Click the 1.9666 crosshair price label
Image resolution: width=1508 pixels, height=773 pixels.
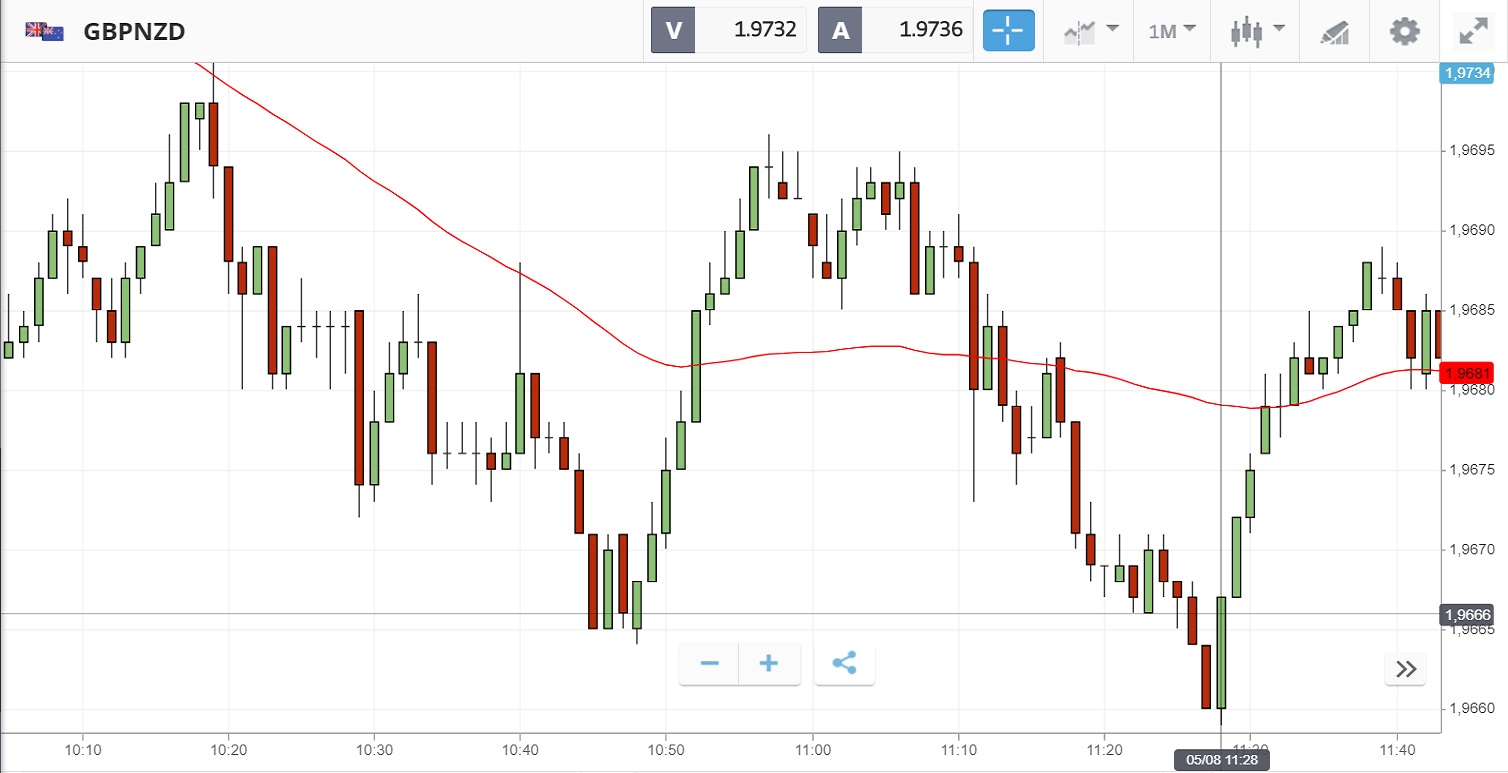1466,614
